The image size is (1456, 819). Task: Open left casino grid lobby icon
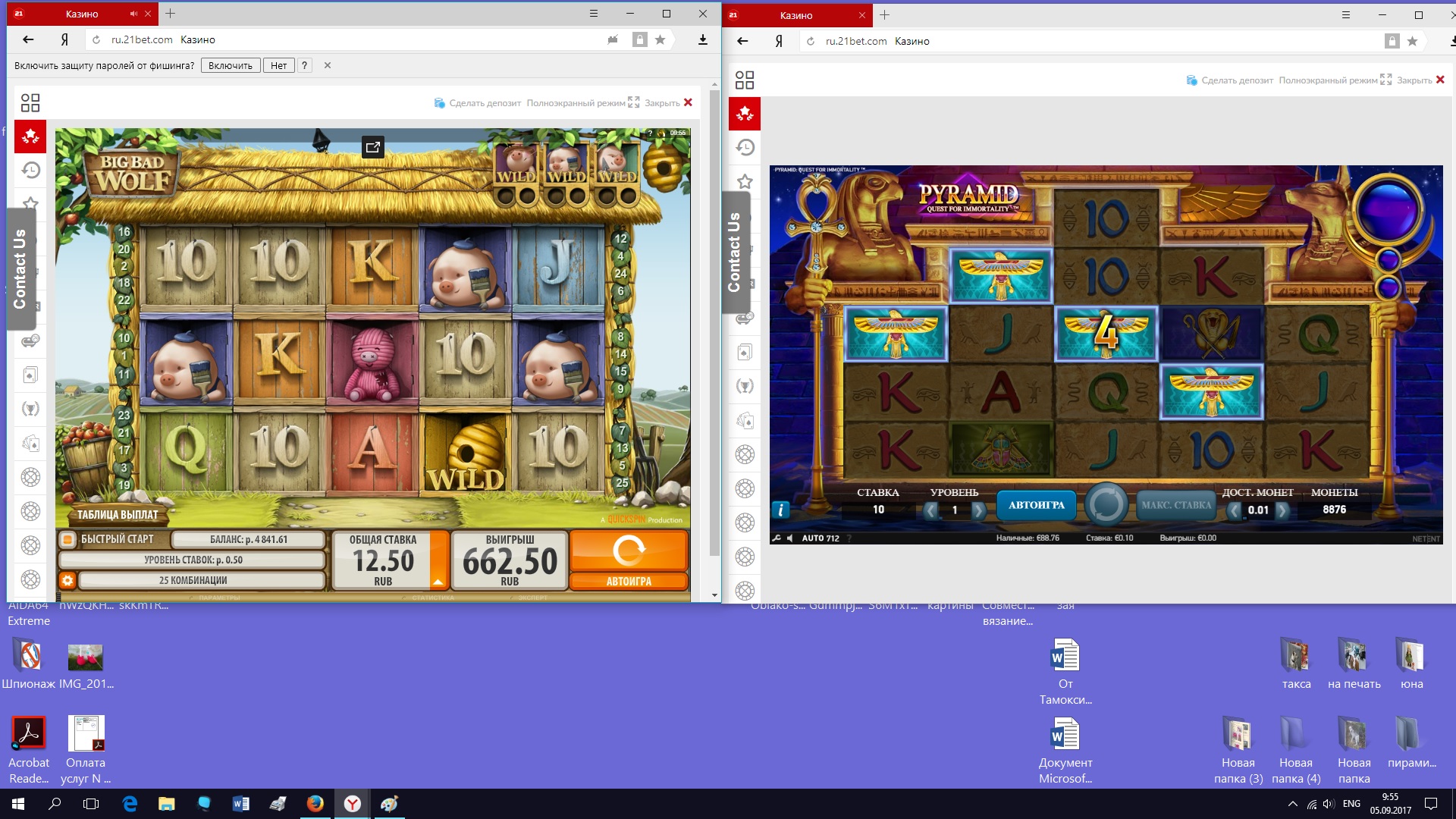pyautogui.click(x=30, y=102)
